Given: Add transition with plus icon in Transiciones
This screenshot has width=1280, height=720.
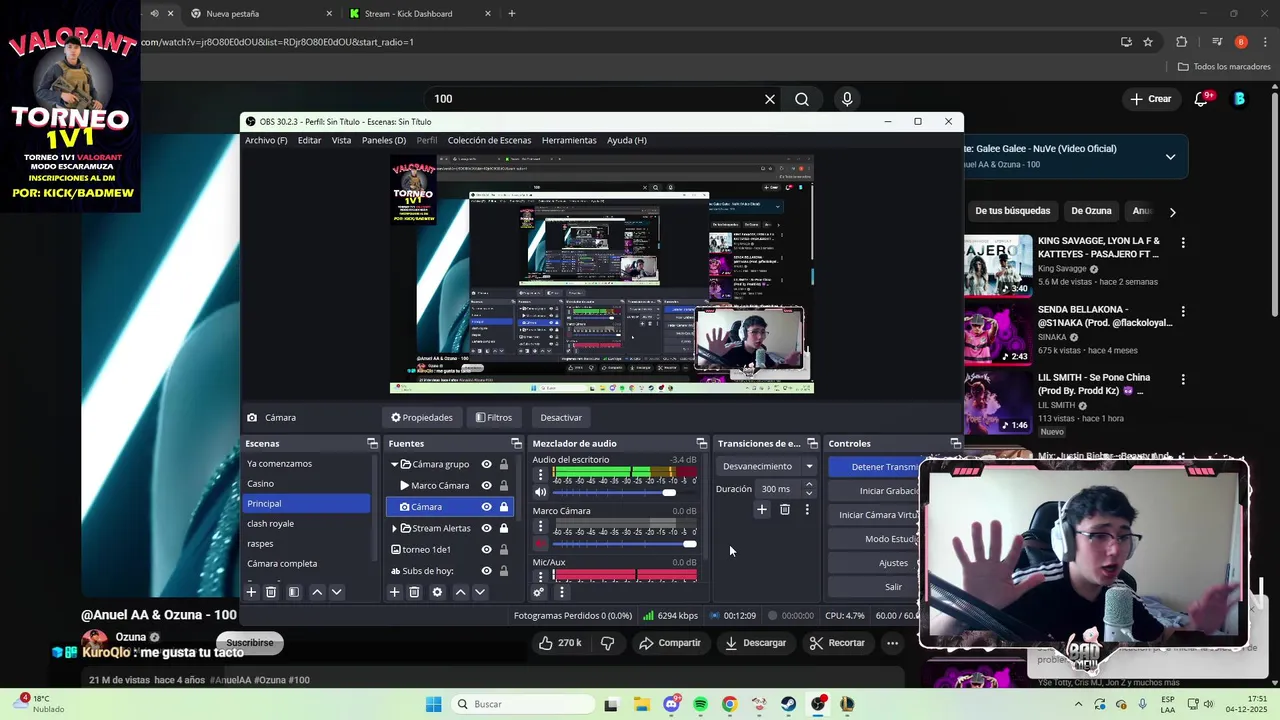Looking at the screenshot, I should (761, 510).
